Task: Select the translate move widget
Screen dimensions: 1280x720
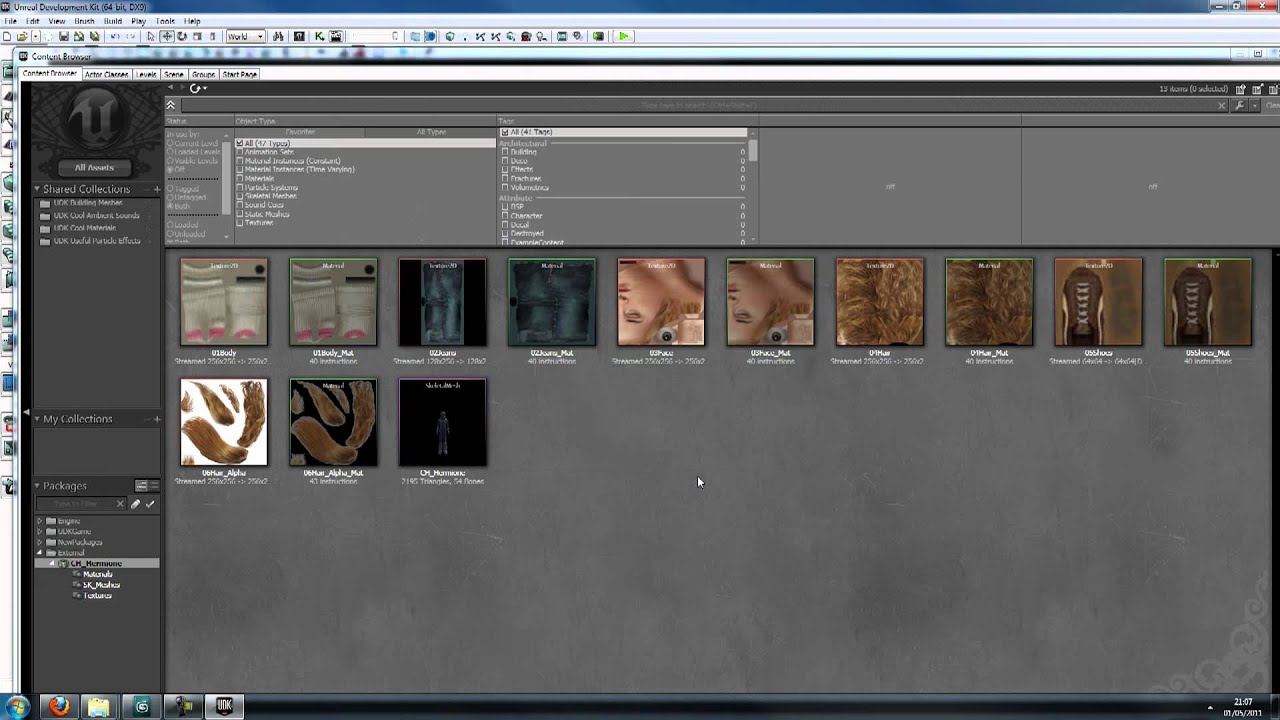Action: tap(167, 36)
